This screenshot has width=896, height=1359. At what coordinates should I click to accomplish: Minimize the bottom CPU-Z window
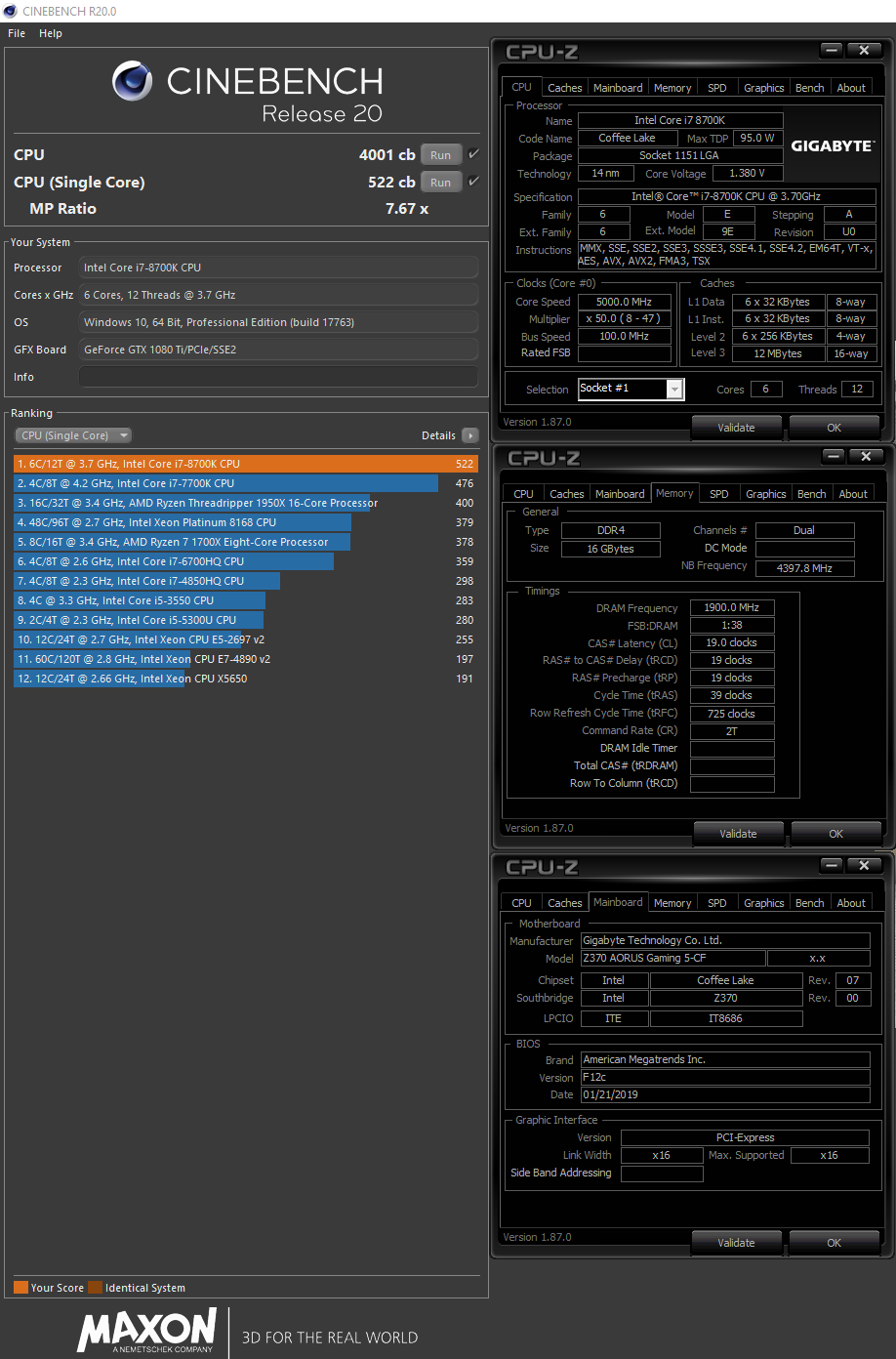(832, 865)
